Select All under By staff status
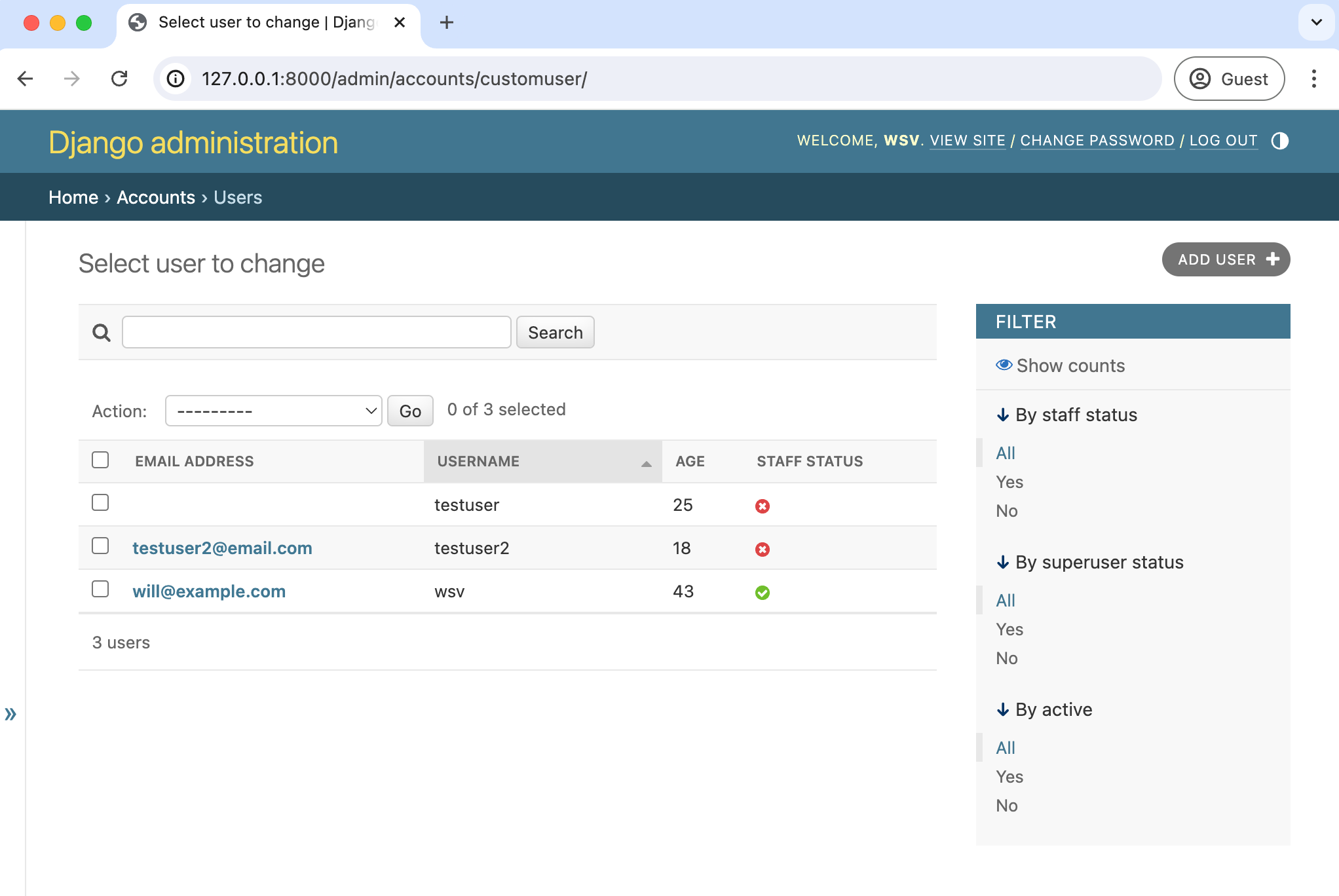1339x896 pixels. click(1006, 453)
